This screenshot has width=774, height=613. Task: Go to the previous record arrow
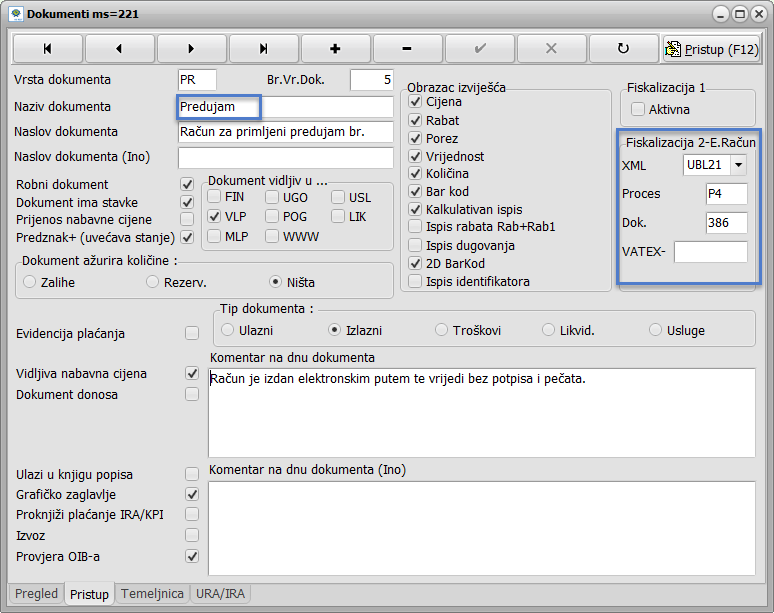[x=119, y=48]
